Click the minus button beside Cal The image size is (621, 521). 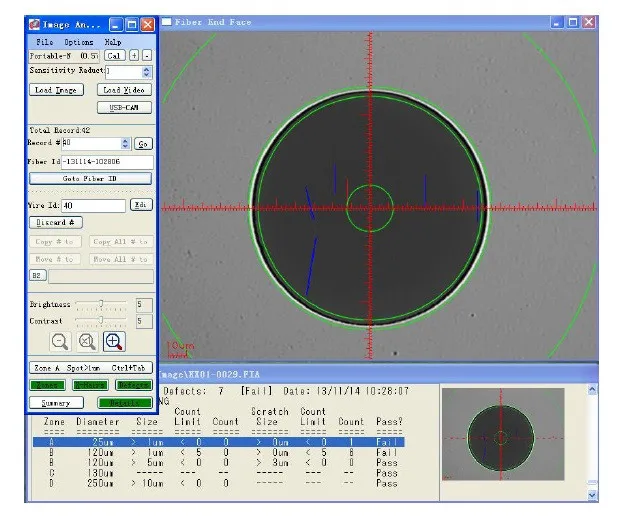[x=147, y=55]
